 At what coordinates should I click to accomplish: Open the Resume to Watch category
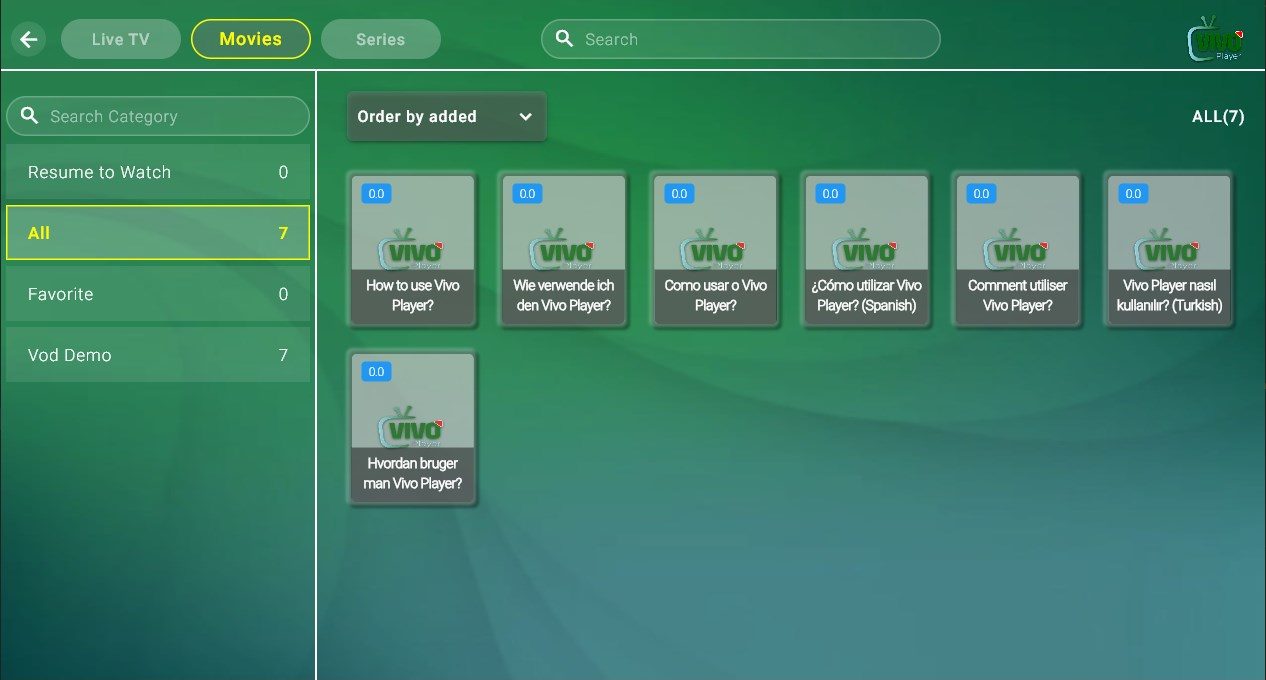tap(158, 172)
